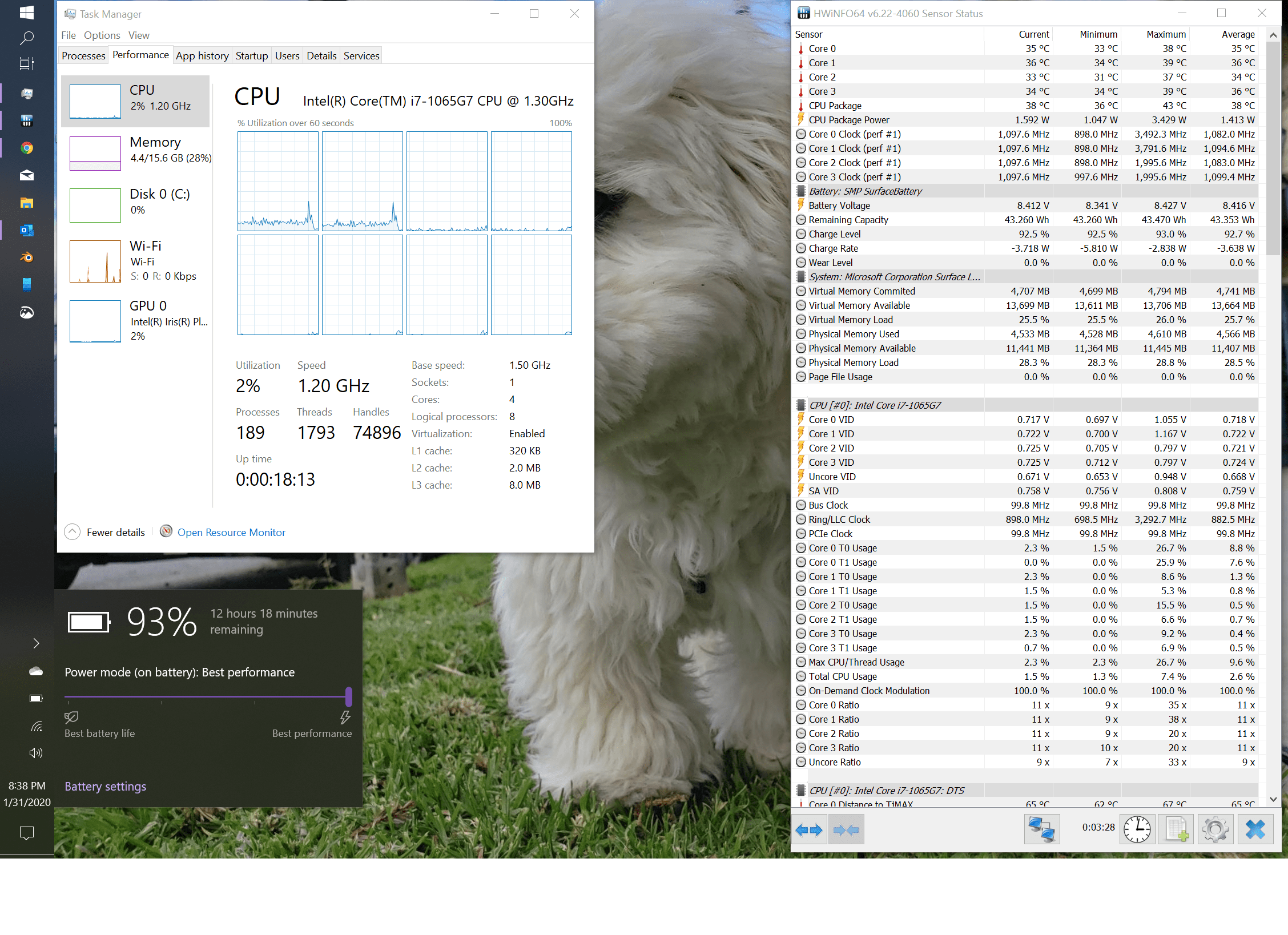Open HWiNFO remote network monitoring icon

pos(1041,829)
